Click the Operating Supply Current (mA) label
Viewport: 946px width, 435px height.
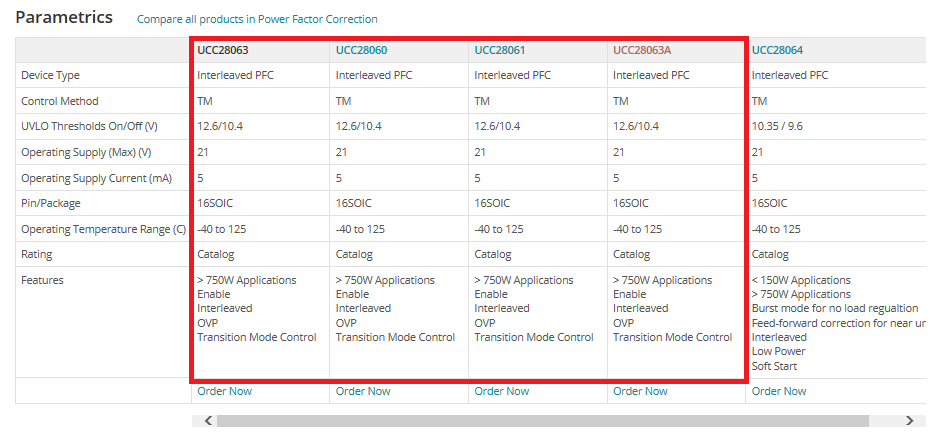tap(97, 178)
